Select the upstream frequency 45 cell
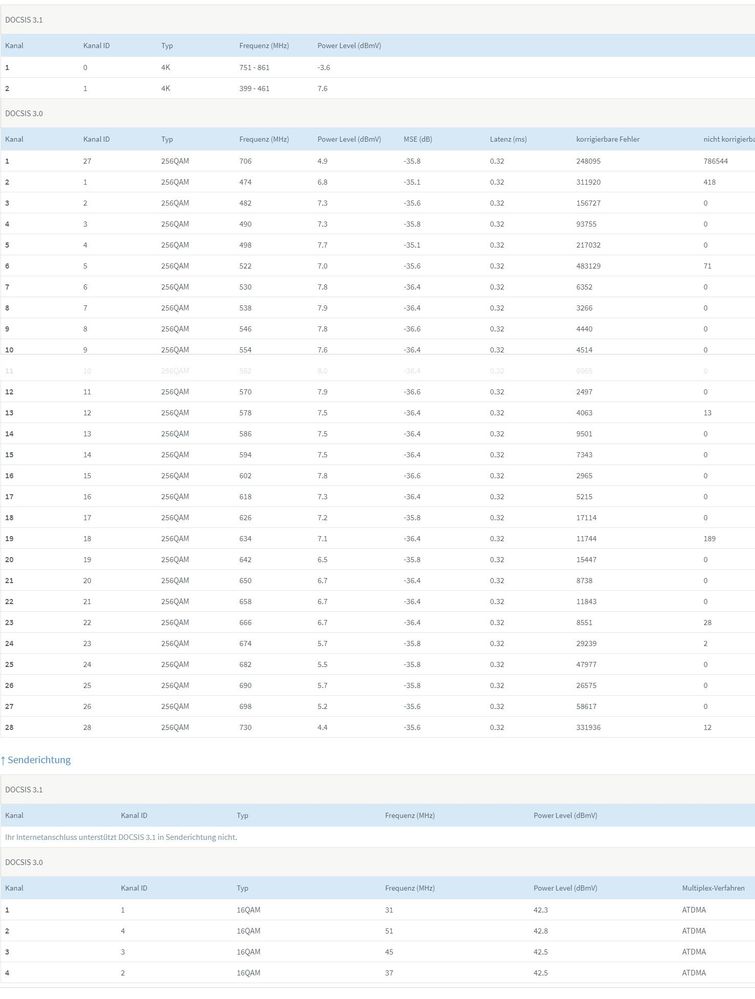755x999 pixels. [389, 952]
